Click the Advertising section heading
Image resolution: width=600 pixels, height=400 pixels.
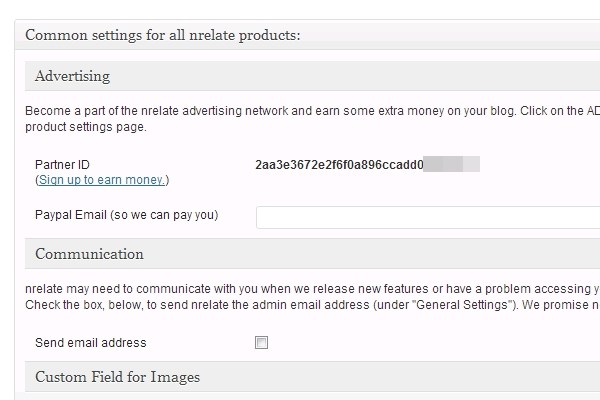coord(72,76)
